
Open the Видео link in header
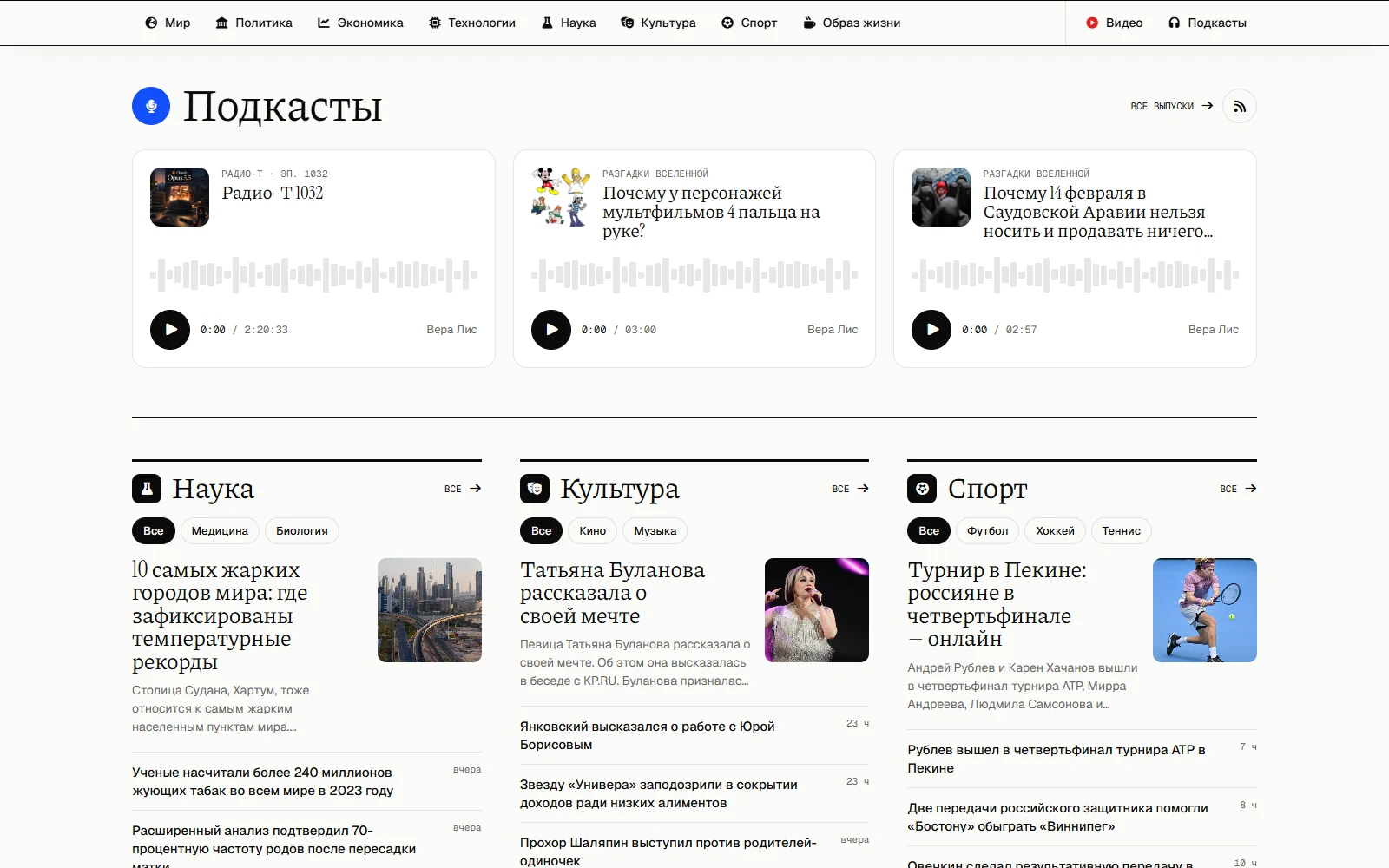[x=1114, y=23]
